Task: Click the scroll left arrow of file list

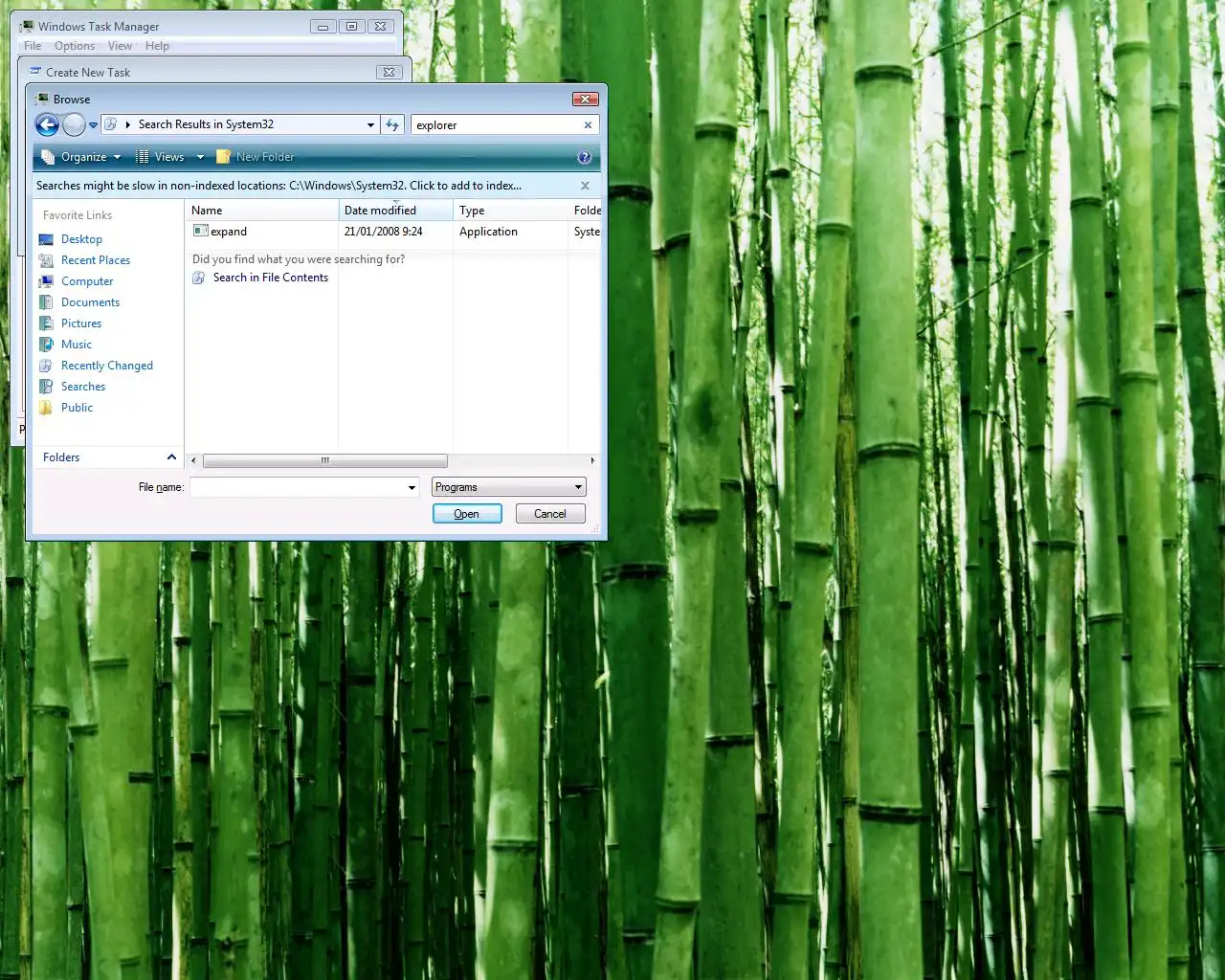Action: (193, 461)
